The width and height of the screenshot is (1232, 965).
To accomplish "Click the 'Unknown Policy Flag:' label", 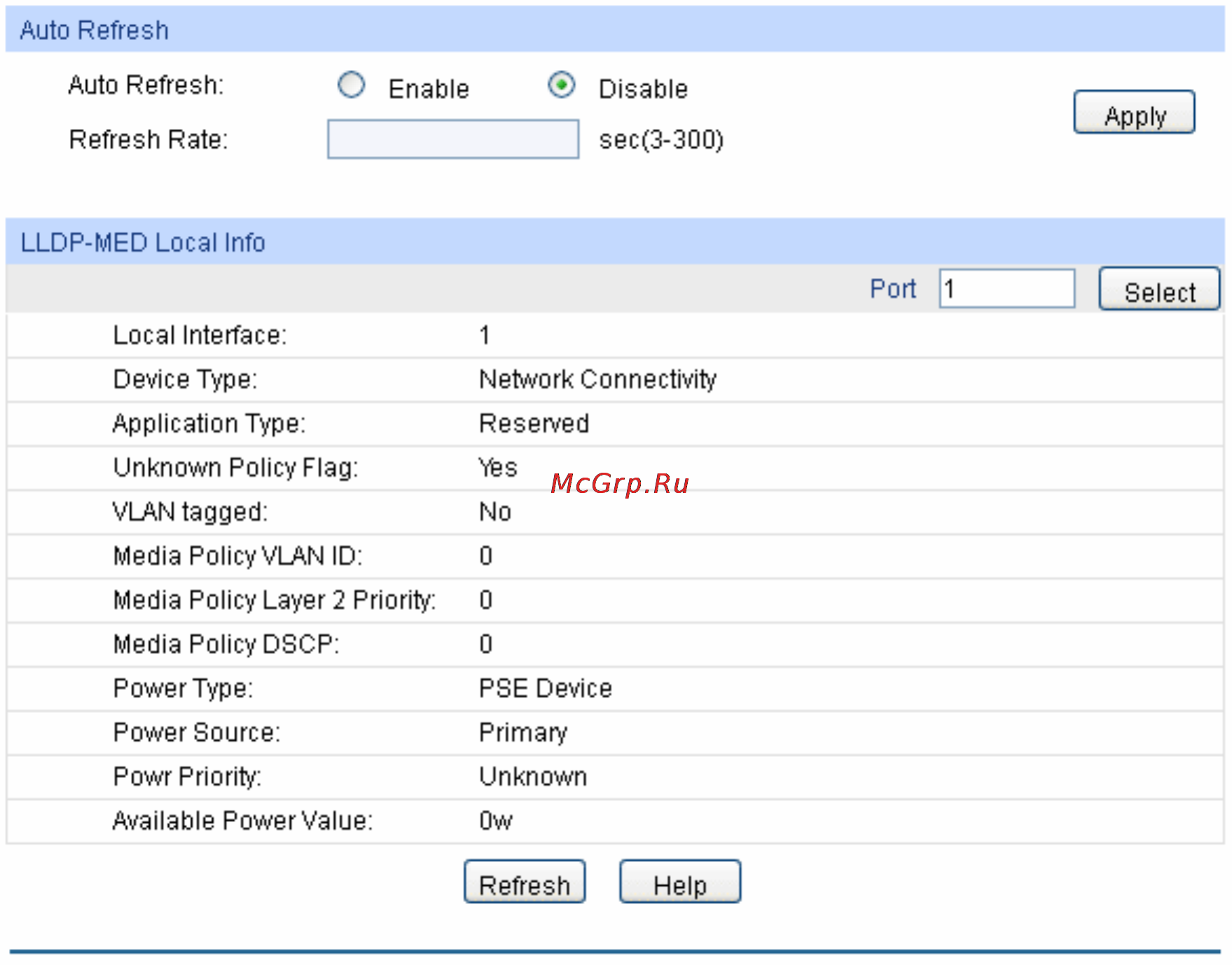I will click(x=235, y=468).
